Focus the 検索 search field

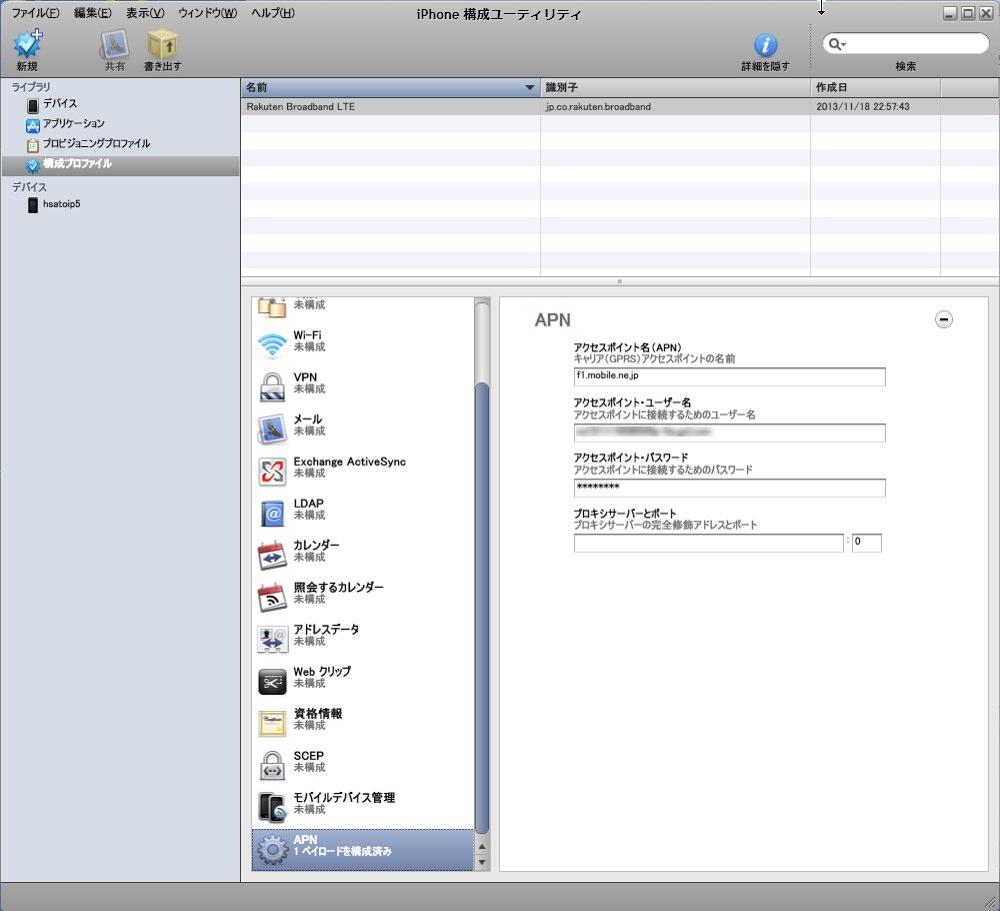[906, 44]
